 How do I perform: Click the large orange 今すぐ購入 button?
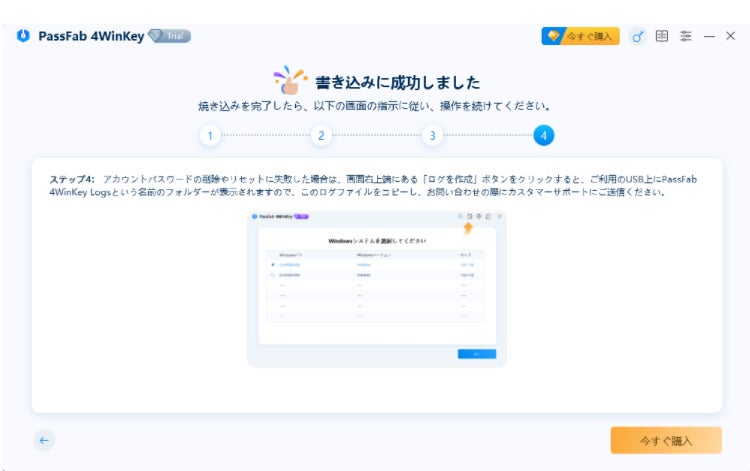666,440
